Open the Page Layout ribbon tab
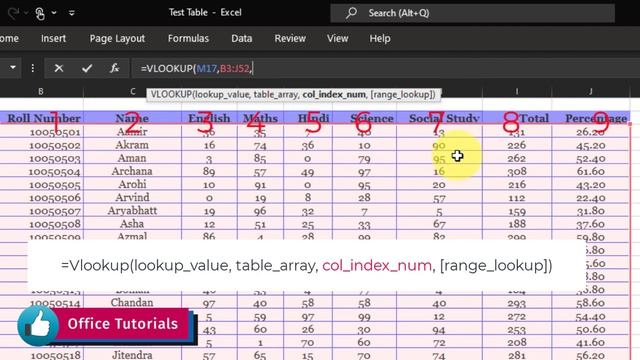Image resolution: width=640 pixels, height=360 pixels. pos(117,38)
